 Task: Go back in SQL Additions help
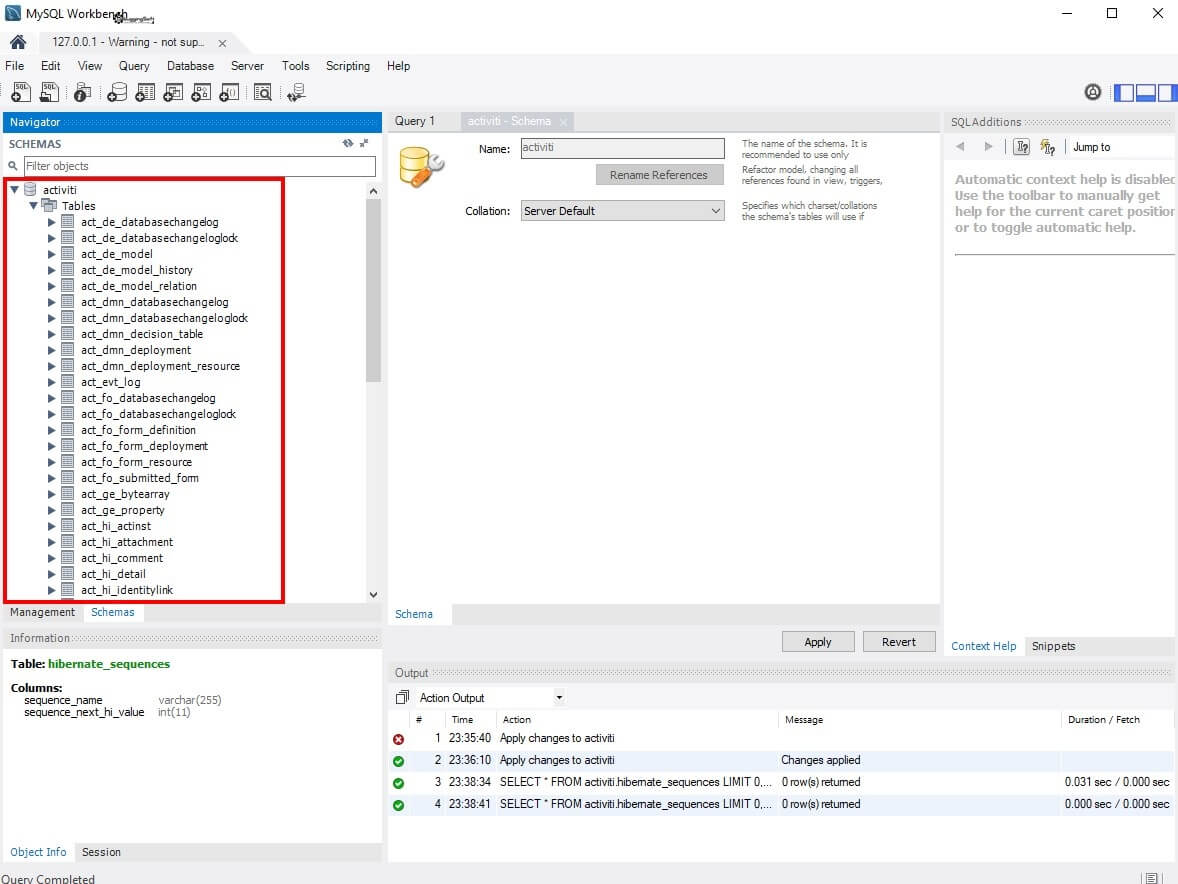pyautogui.click(x=960, y=146)
